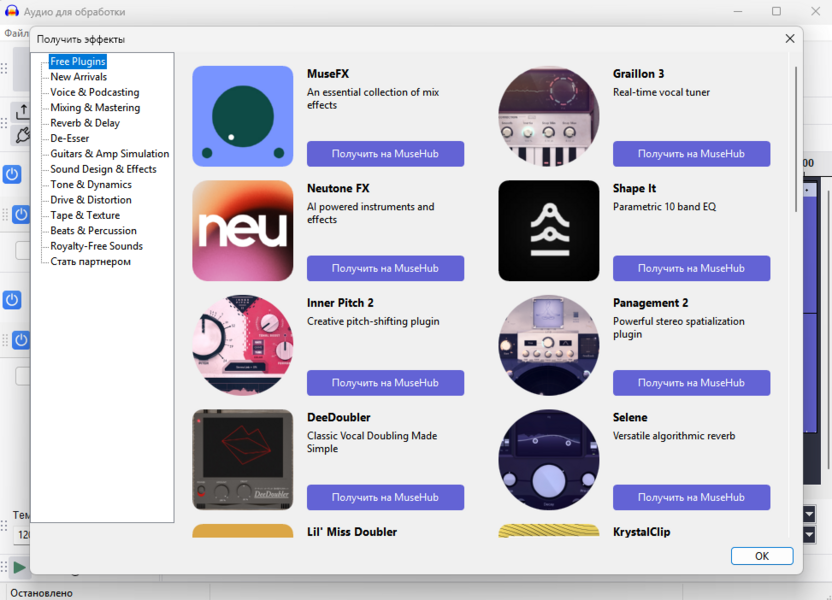Click the Lil' Miss Doubler title
The width and height of the screenshot is (832, 600).
click(x=352, y=532)
